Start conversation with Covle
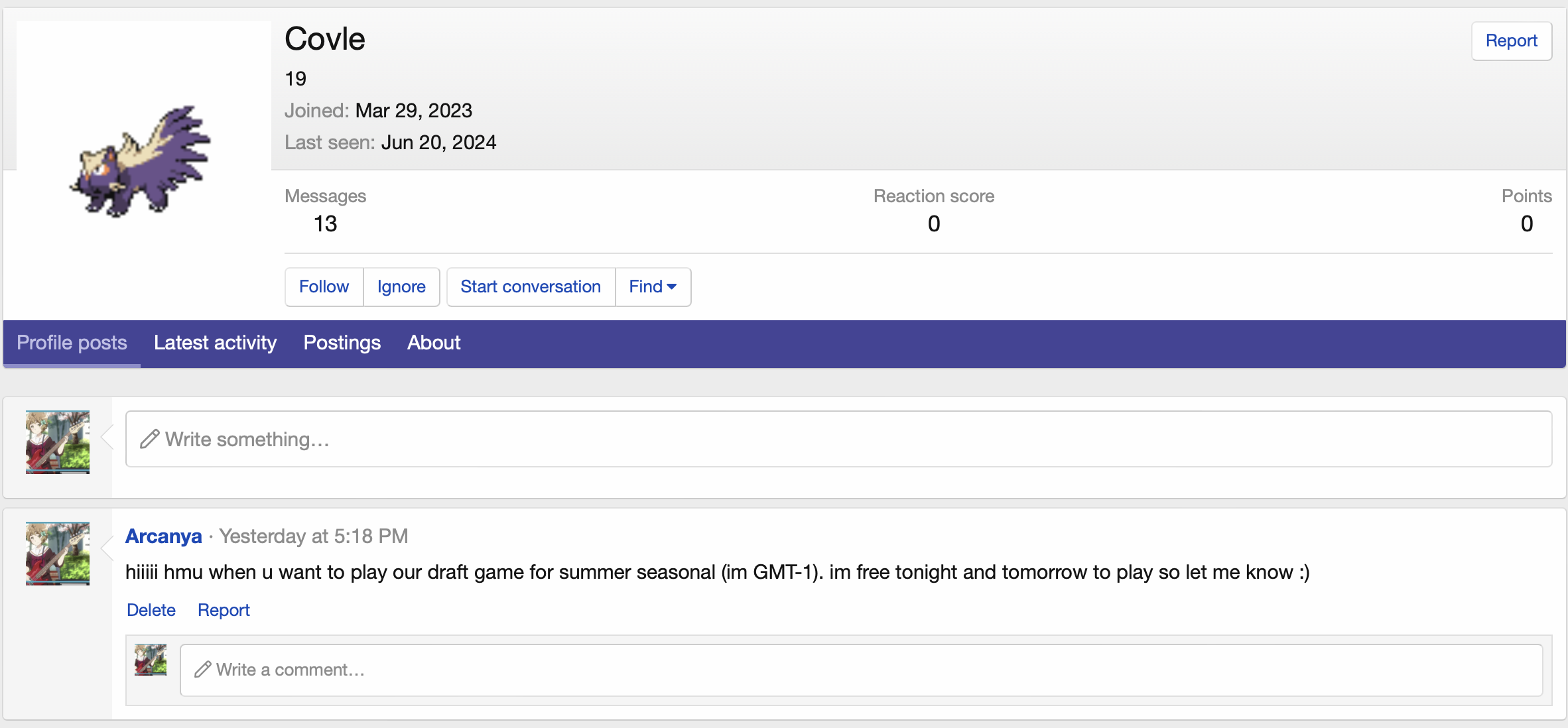 [x=530, y=287]
